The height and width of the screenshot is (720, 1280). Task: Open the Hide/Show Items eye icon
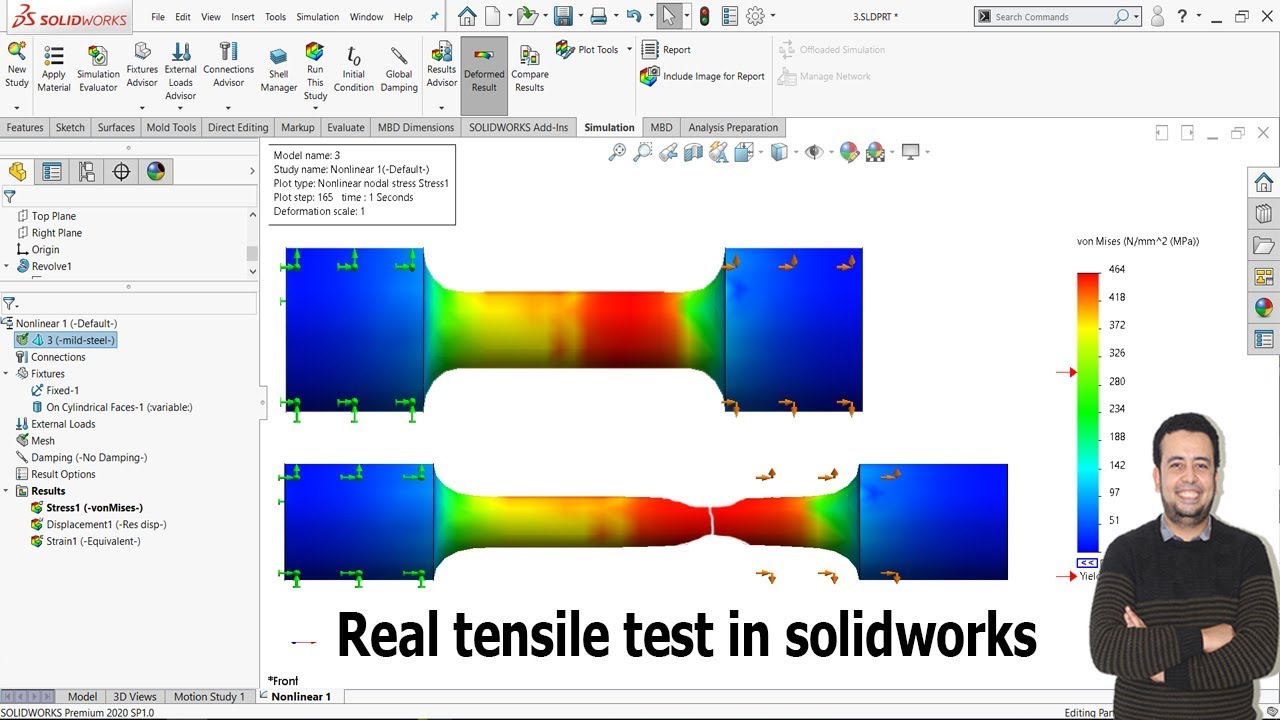pos(814,152)
